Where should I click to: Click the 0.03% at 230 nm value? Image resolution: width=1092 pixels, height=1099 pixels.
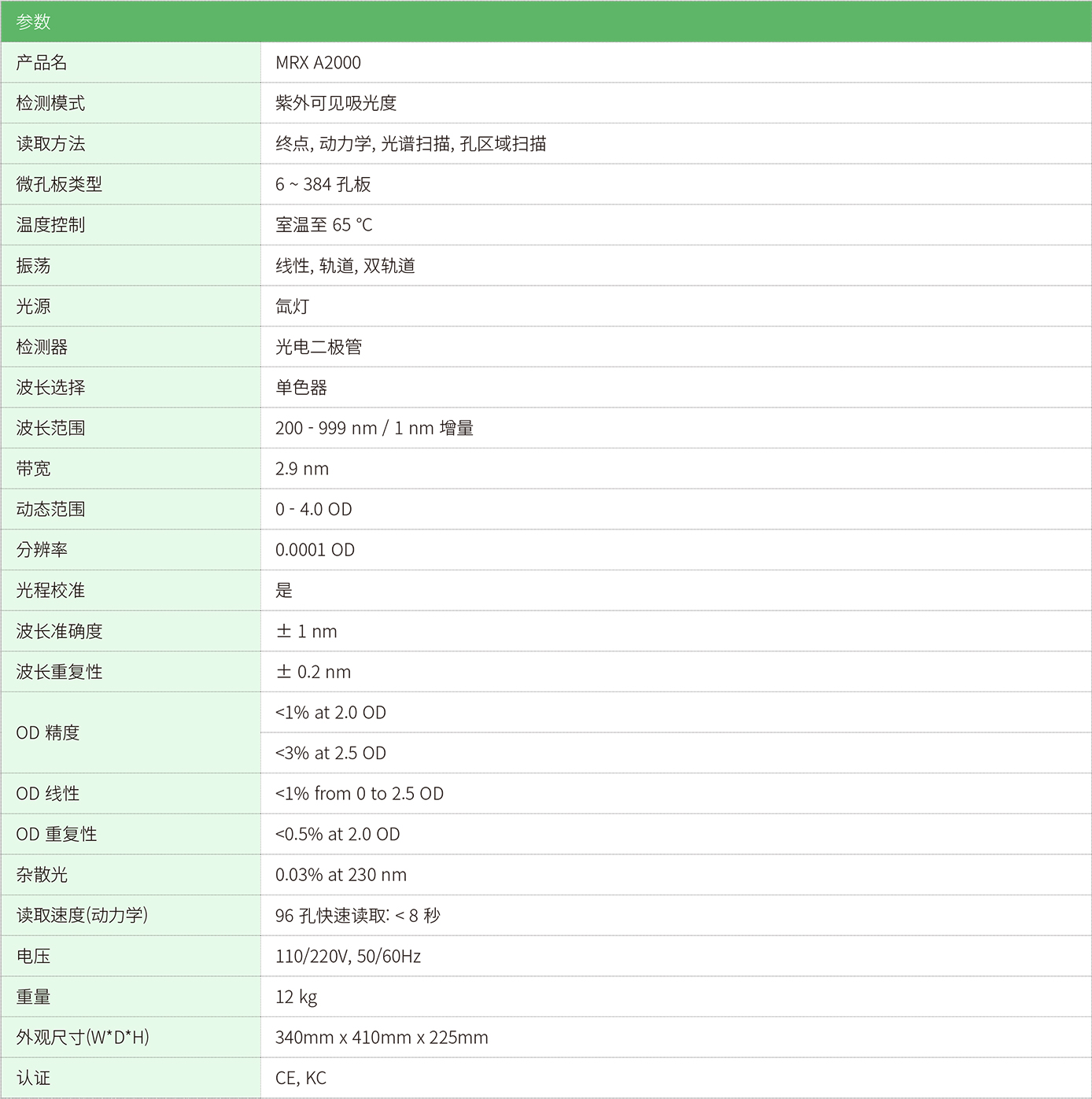pyautogui.click(x=341, y=875)
